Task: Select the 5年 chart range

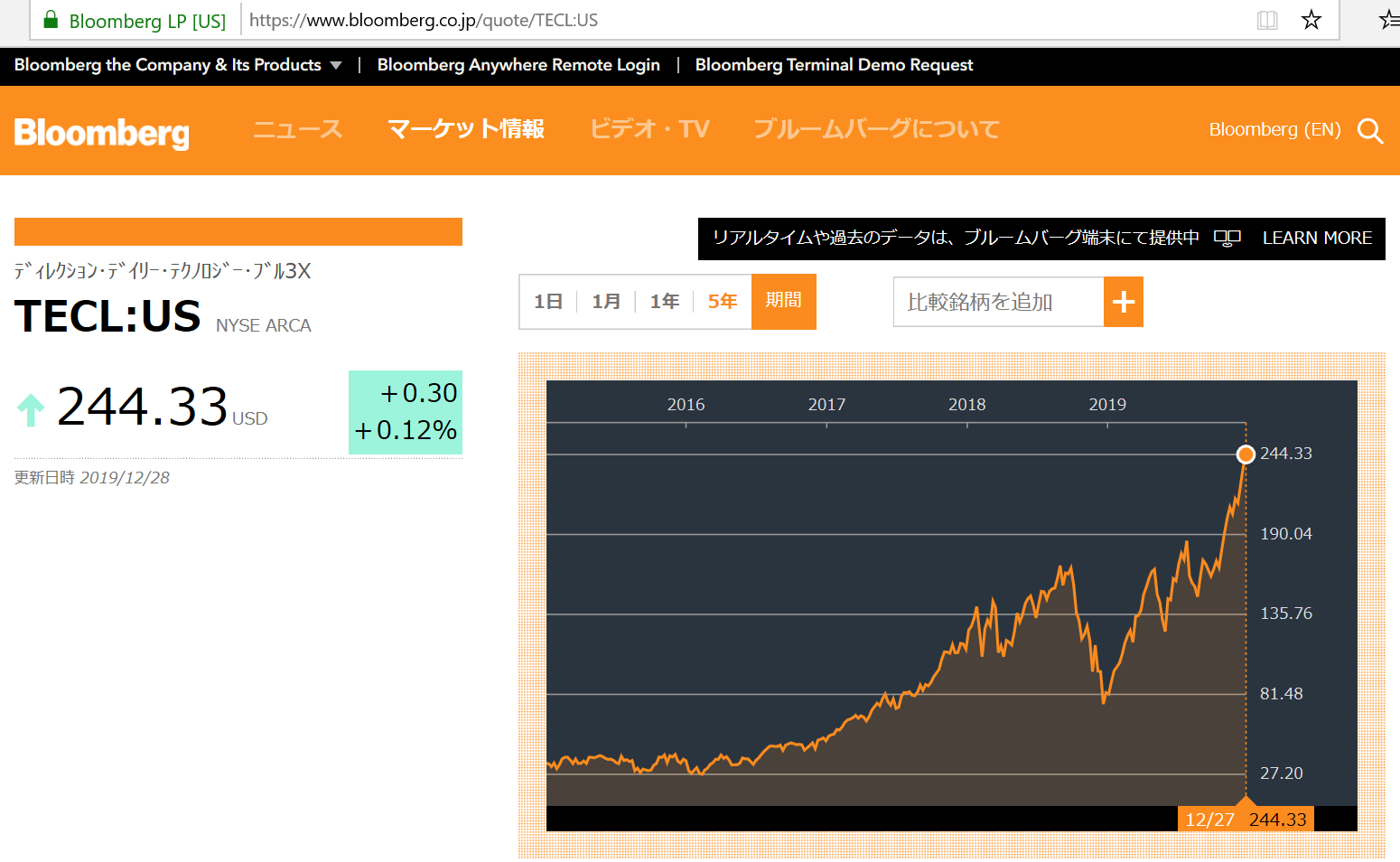Action: [722, 302]
